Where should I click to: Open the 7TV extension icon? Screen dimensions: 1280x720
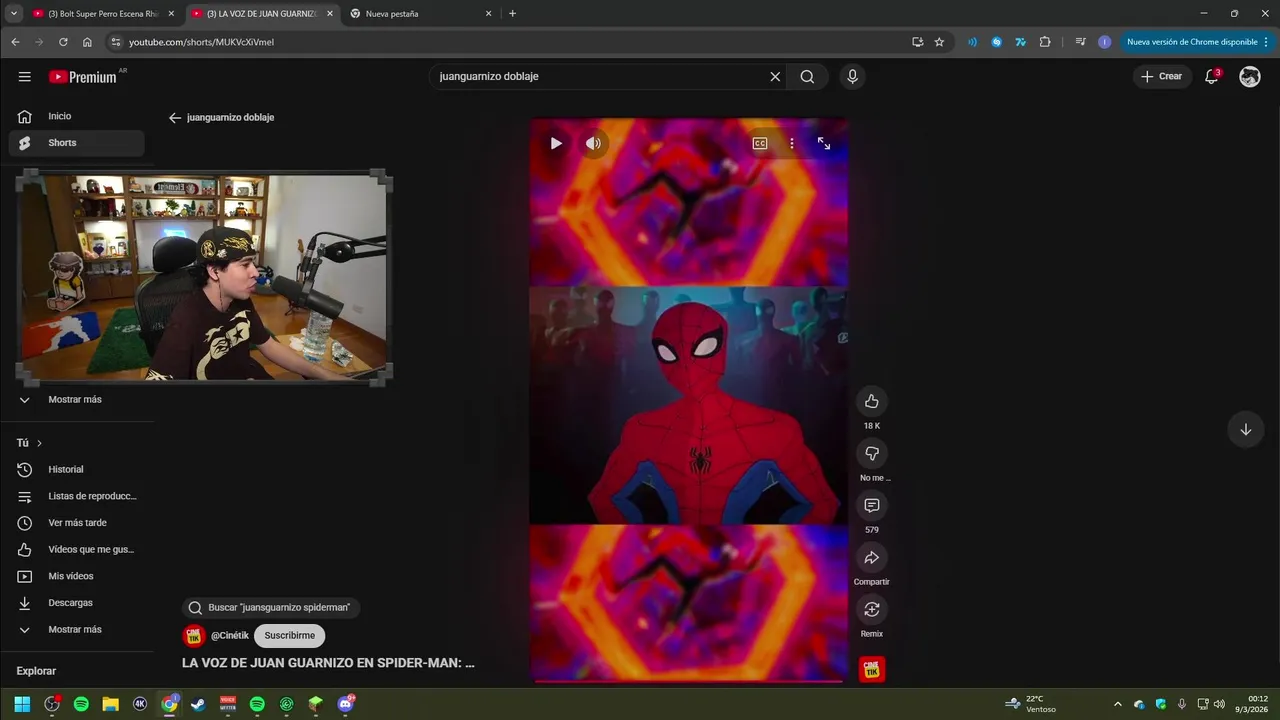1020,42
